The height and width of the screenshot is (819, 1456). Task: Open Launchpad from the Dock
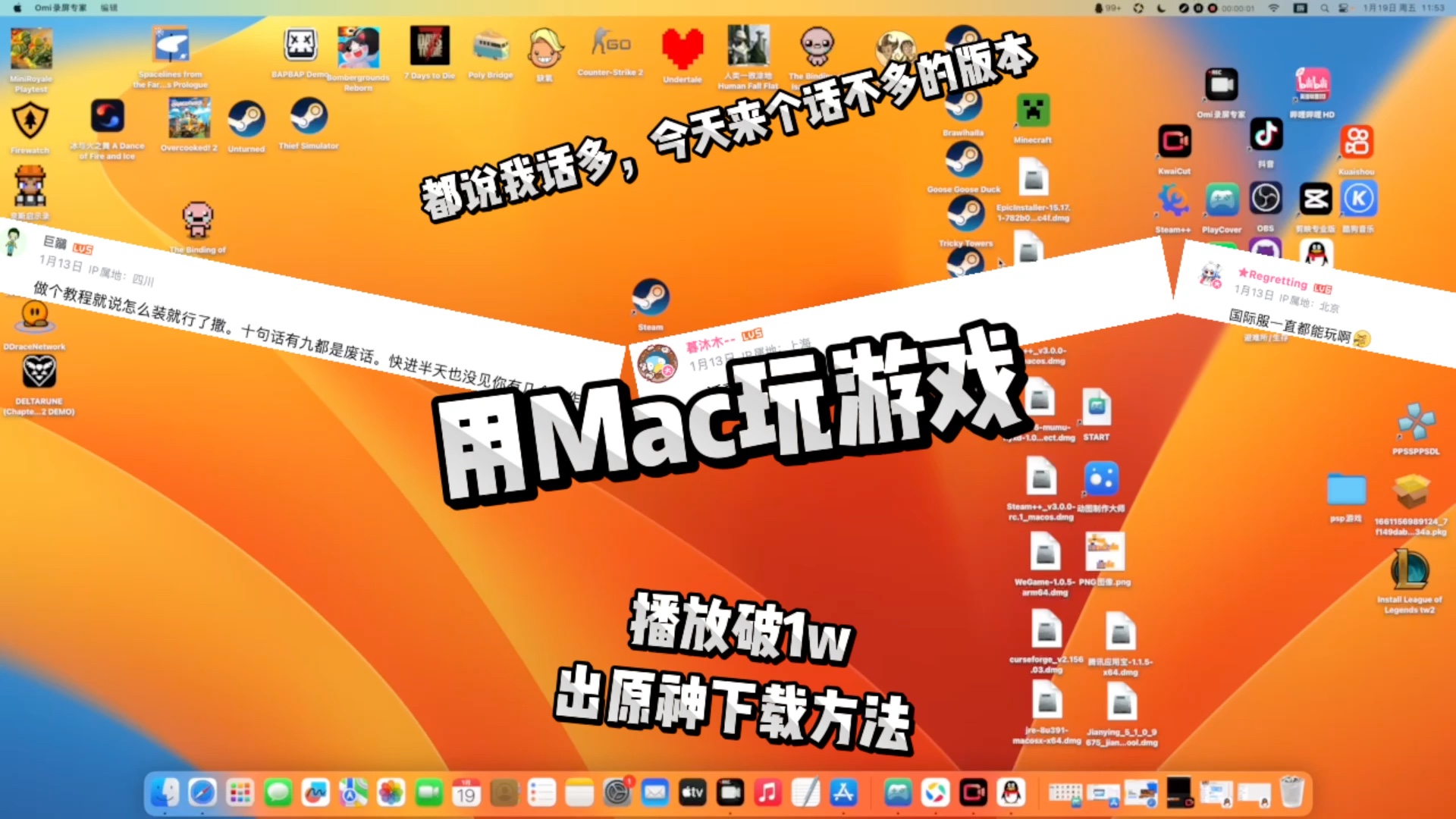(x=240, y=793)
